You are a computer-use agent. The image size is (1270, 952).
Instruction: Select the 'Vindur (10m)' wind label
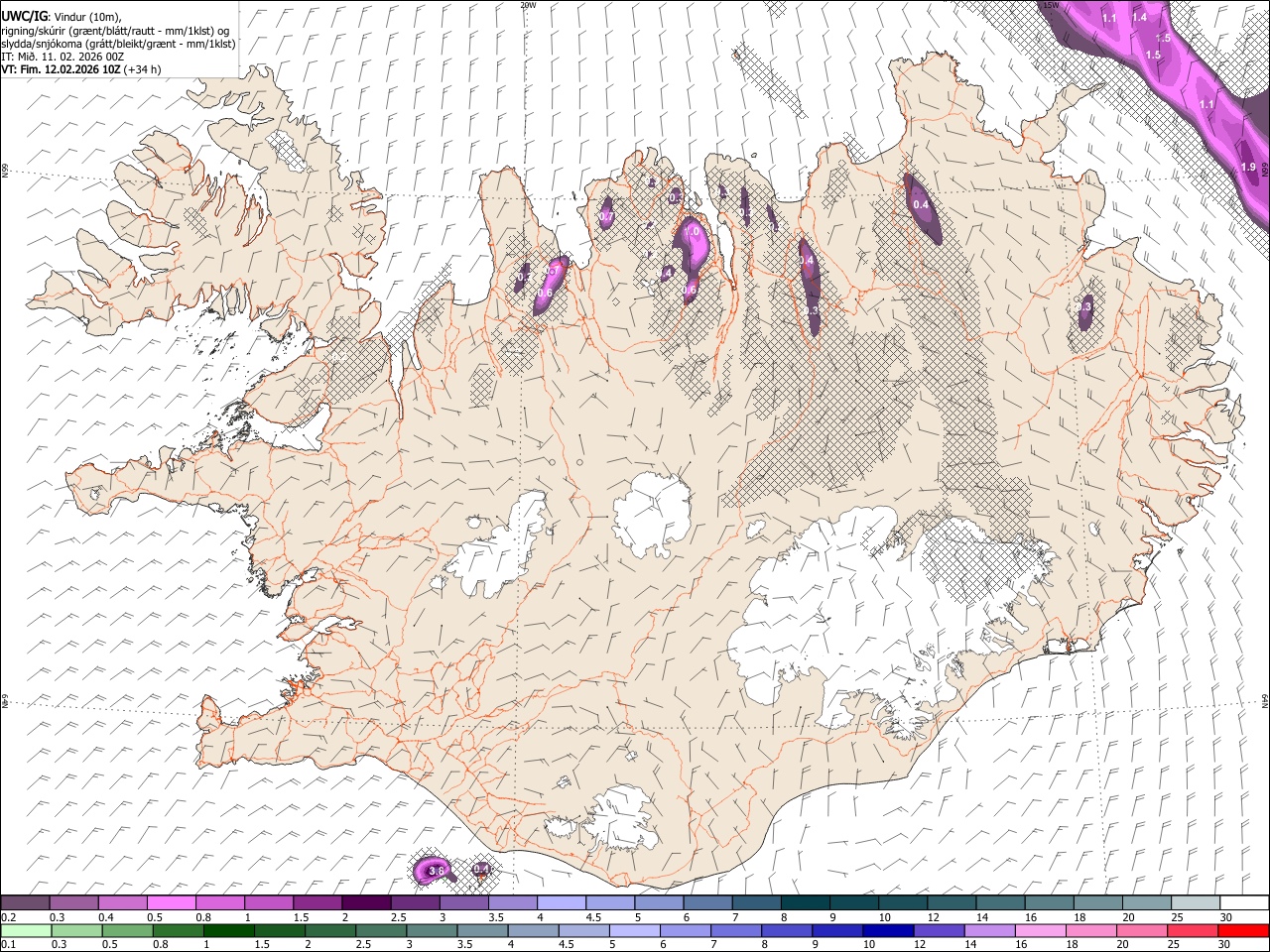[x=85, y=17]
